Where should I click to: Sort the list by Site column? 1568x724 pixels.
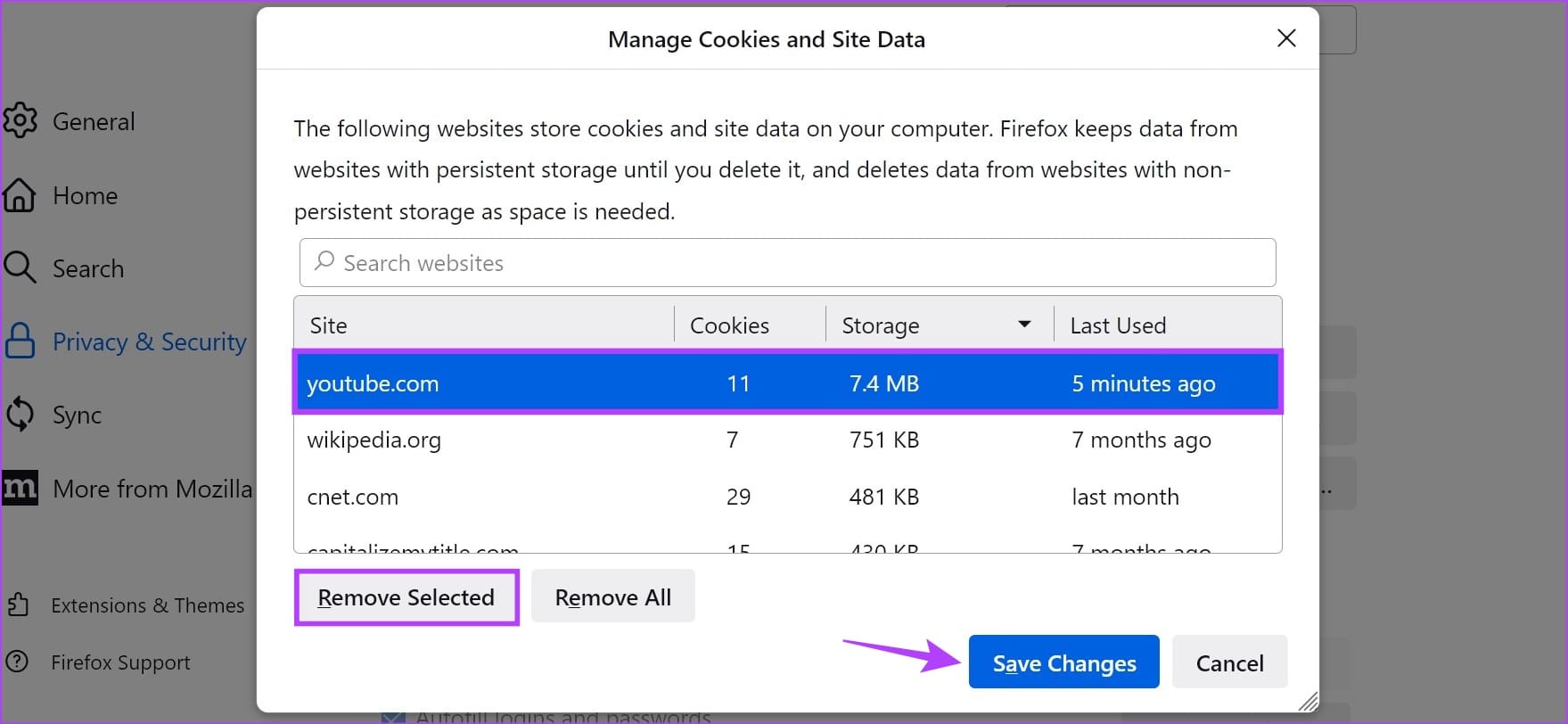[481, 325]
